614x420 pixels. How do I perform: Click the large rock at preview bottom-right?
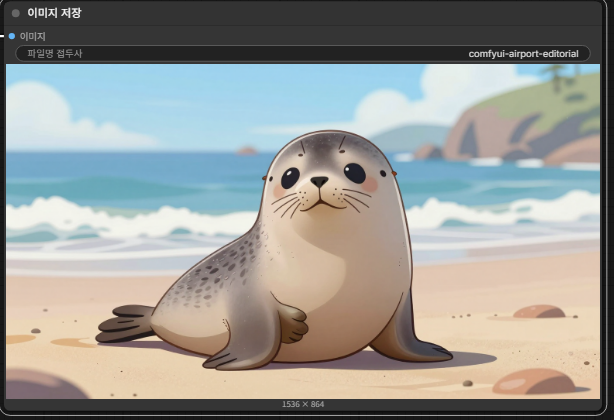533,381
